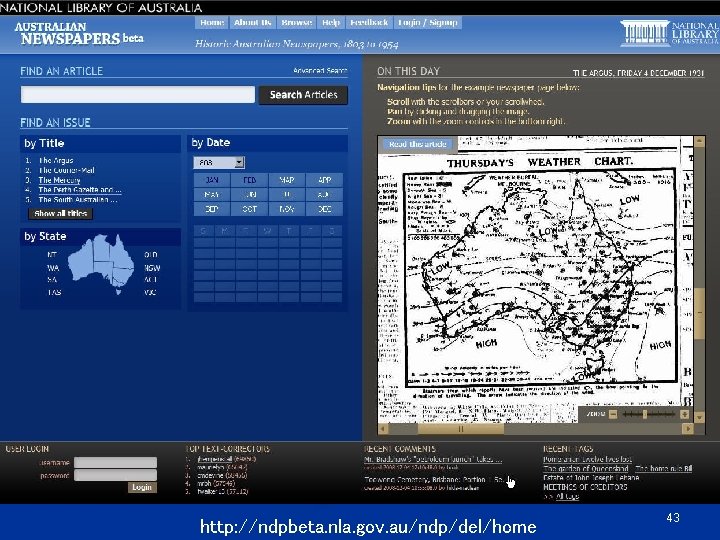Click the zoom out minus icon
This screenshot has height=540, width=720.
613,414
